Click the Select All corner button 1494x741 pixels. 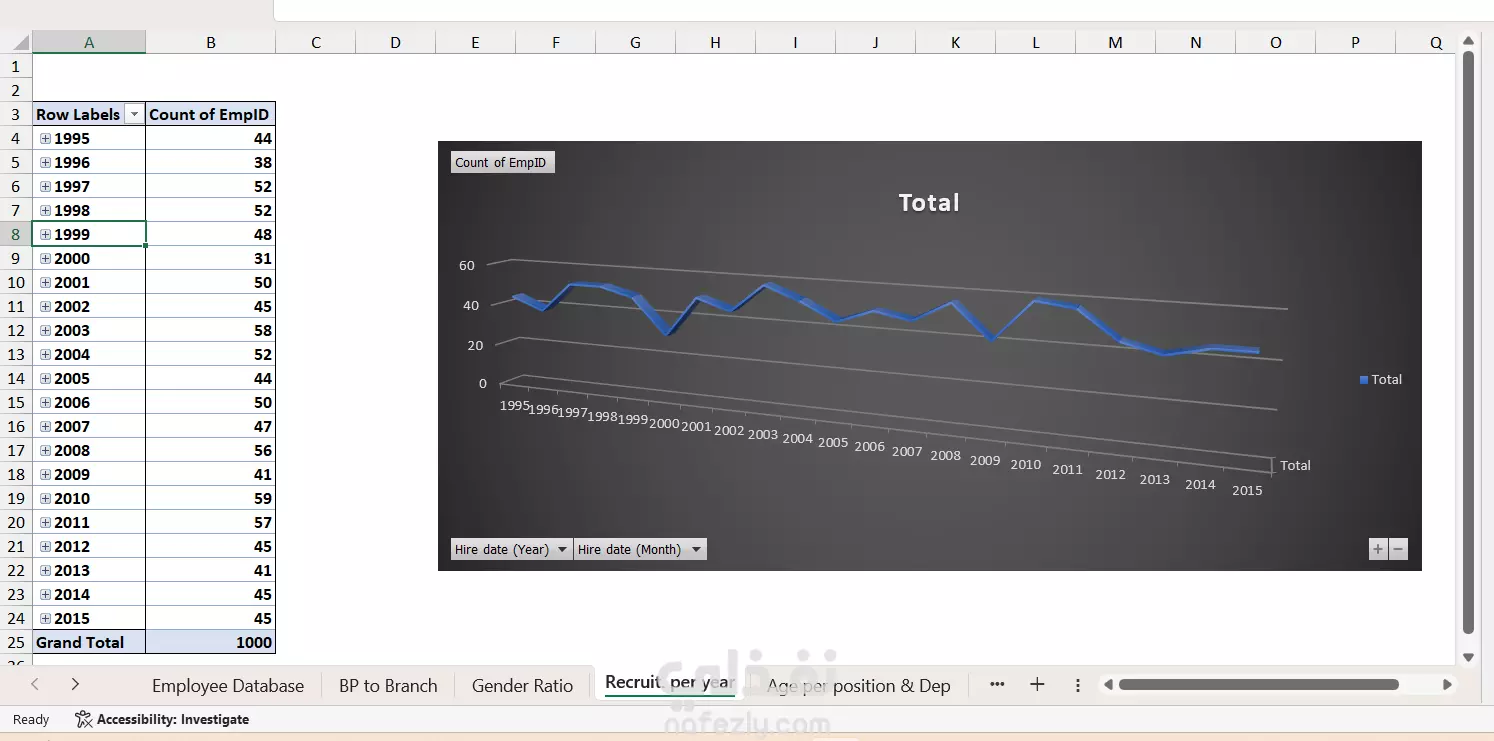(16, 42)
